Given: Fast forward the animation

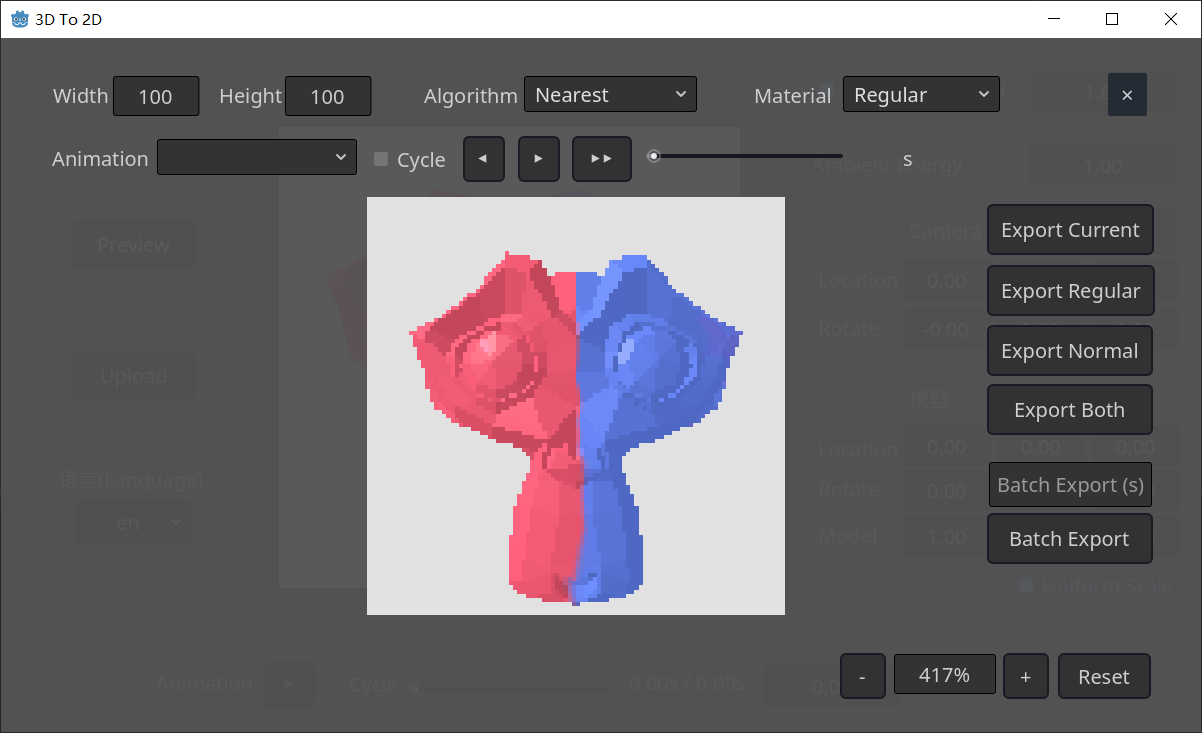Looking at the screenshot, I should [602, 159].
